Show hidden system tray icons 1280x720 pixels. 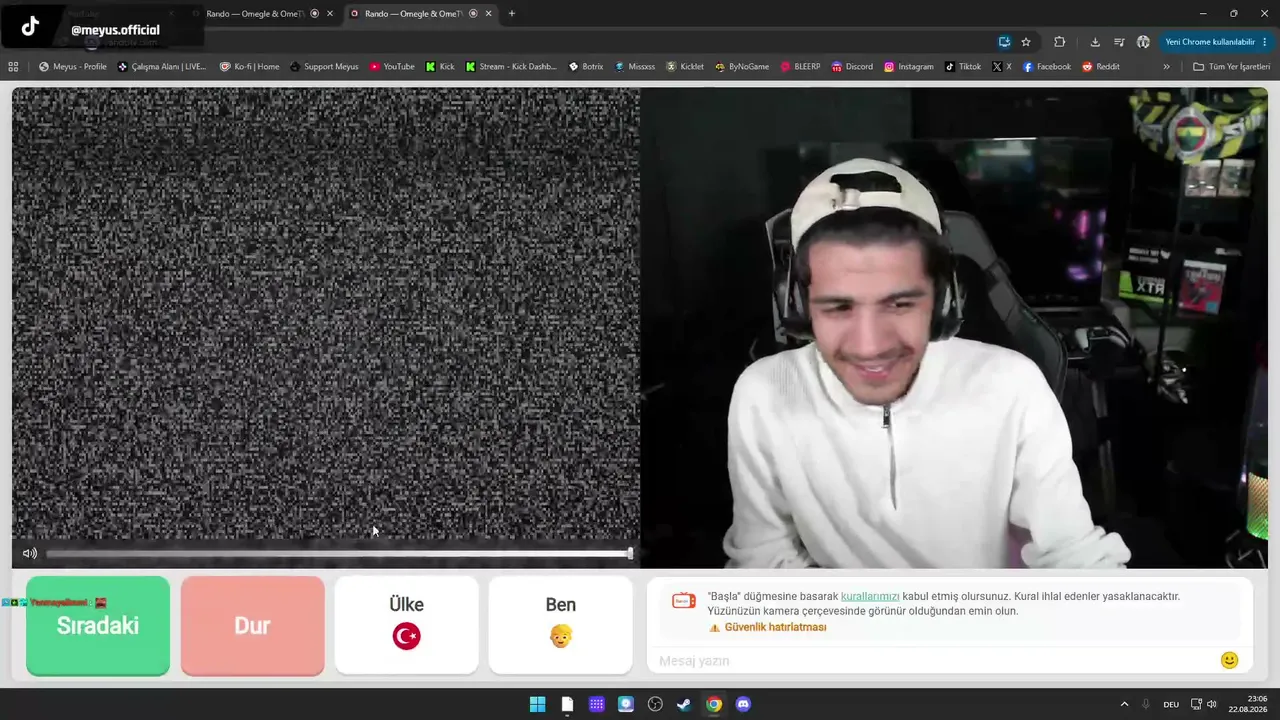pos(1124,704)
